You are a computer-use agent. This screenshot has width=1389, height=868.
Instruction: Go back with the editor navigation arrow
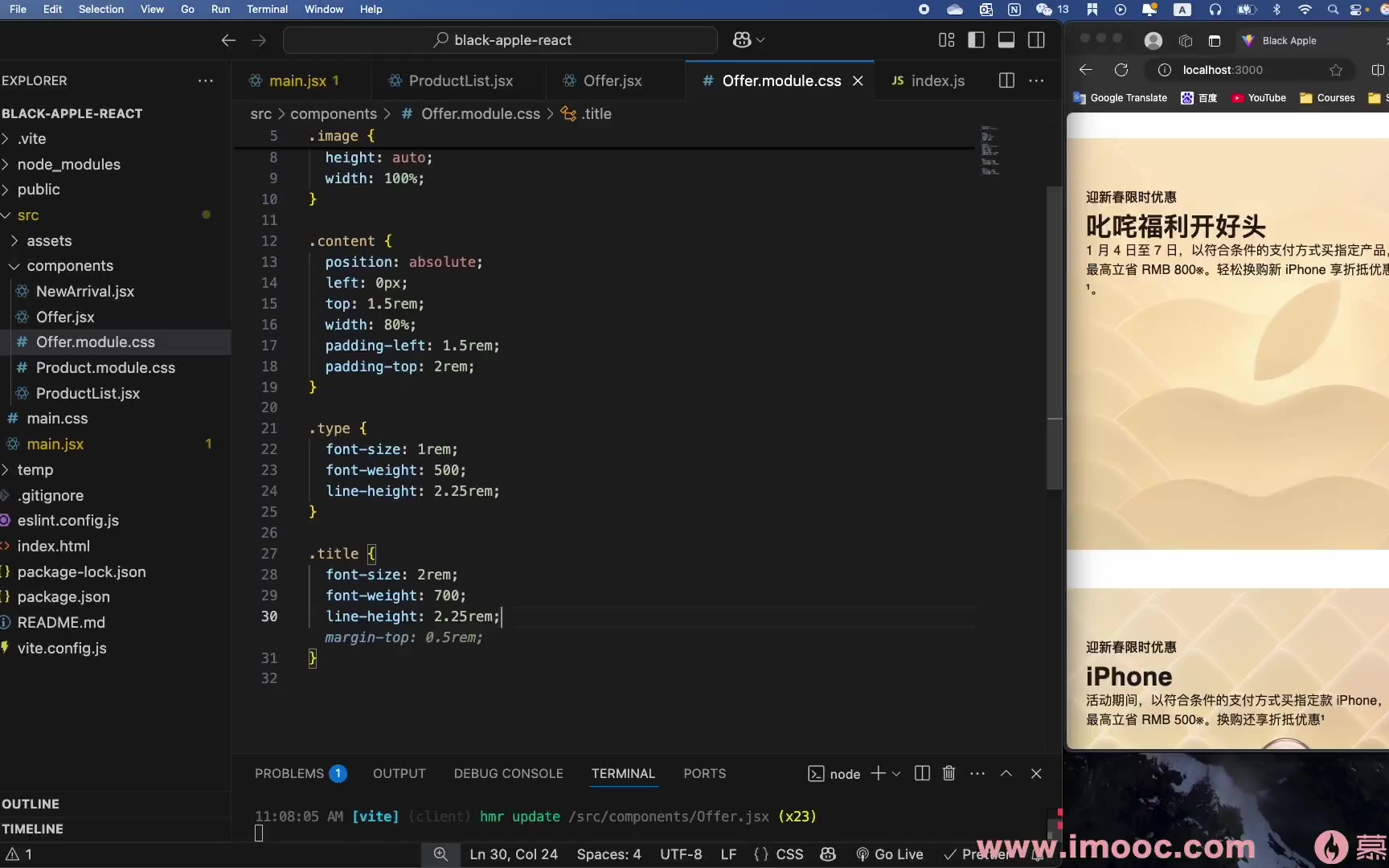pyautogui.click(x=228, y=40)
